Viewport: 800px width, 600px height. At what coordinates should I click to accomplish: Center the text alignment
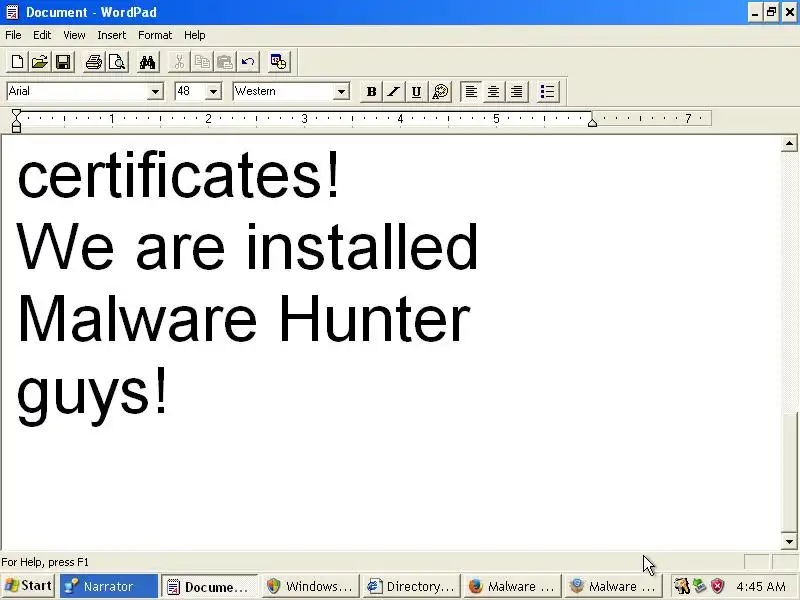coord(493,92)
